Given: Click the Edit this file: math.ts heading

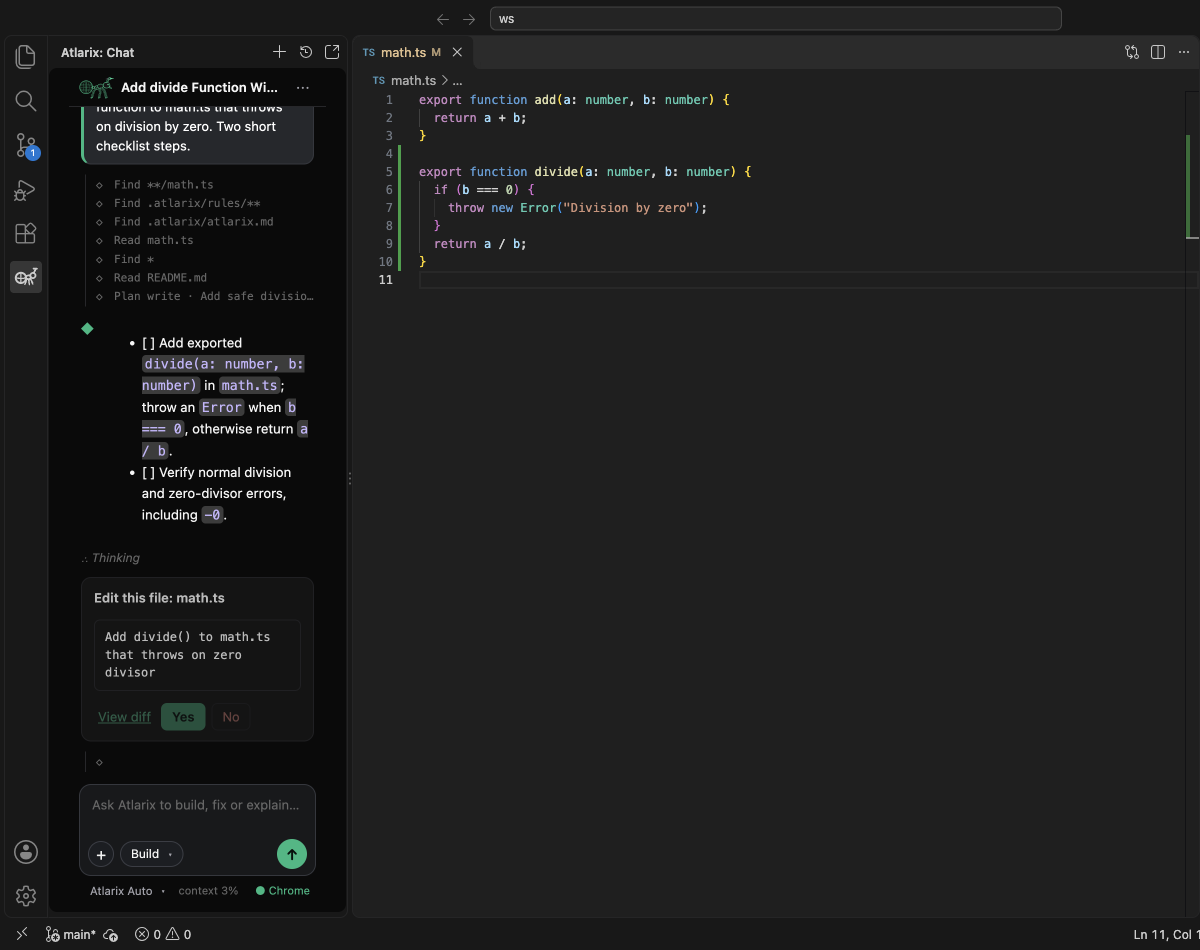Looking at the screenshot, I should tap(159, 598).
